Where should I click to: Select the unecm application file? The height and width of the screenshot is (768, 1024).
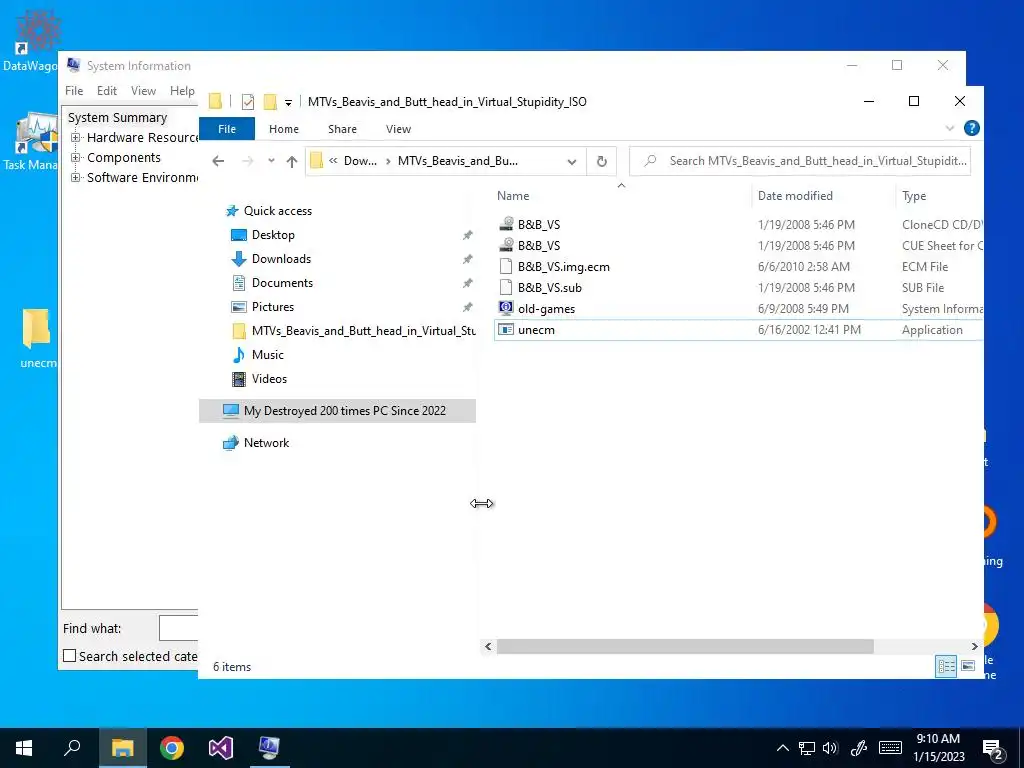pyautogui.click(x=536, y=330)
